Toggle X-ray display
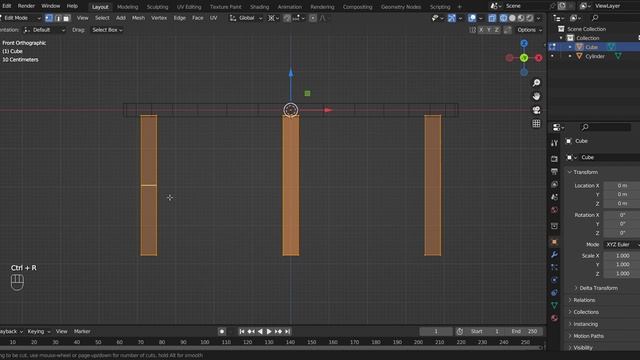 [x=492, y=18]
